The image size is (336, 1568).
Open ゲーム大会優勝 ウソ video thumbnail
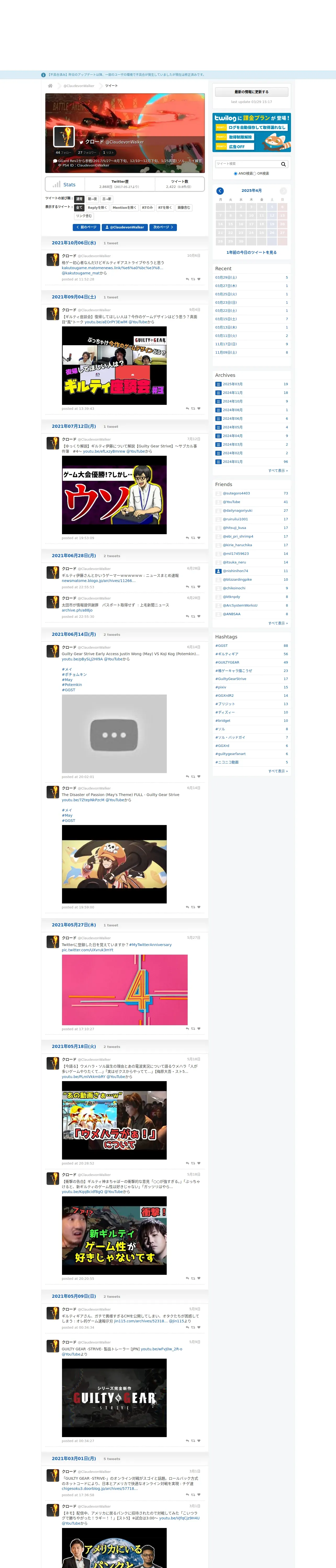114,495
